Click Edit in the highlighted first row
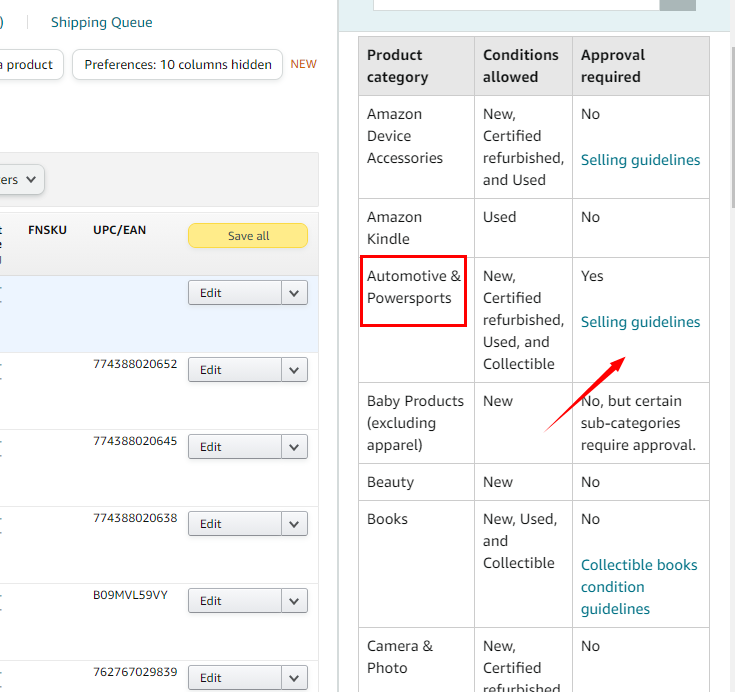The width and height of the screenshot is (735, 692). point(234,293)
